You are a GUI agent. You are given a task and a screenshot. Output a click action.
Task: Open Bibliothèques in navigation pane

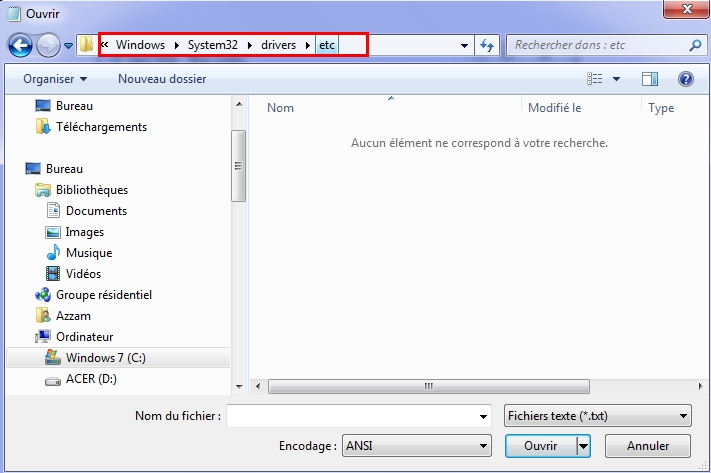coord(92,190)
